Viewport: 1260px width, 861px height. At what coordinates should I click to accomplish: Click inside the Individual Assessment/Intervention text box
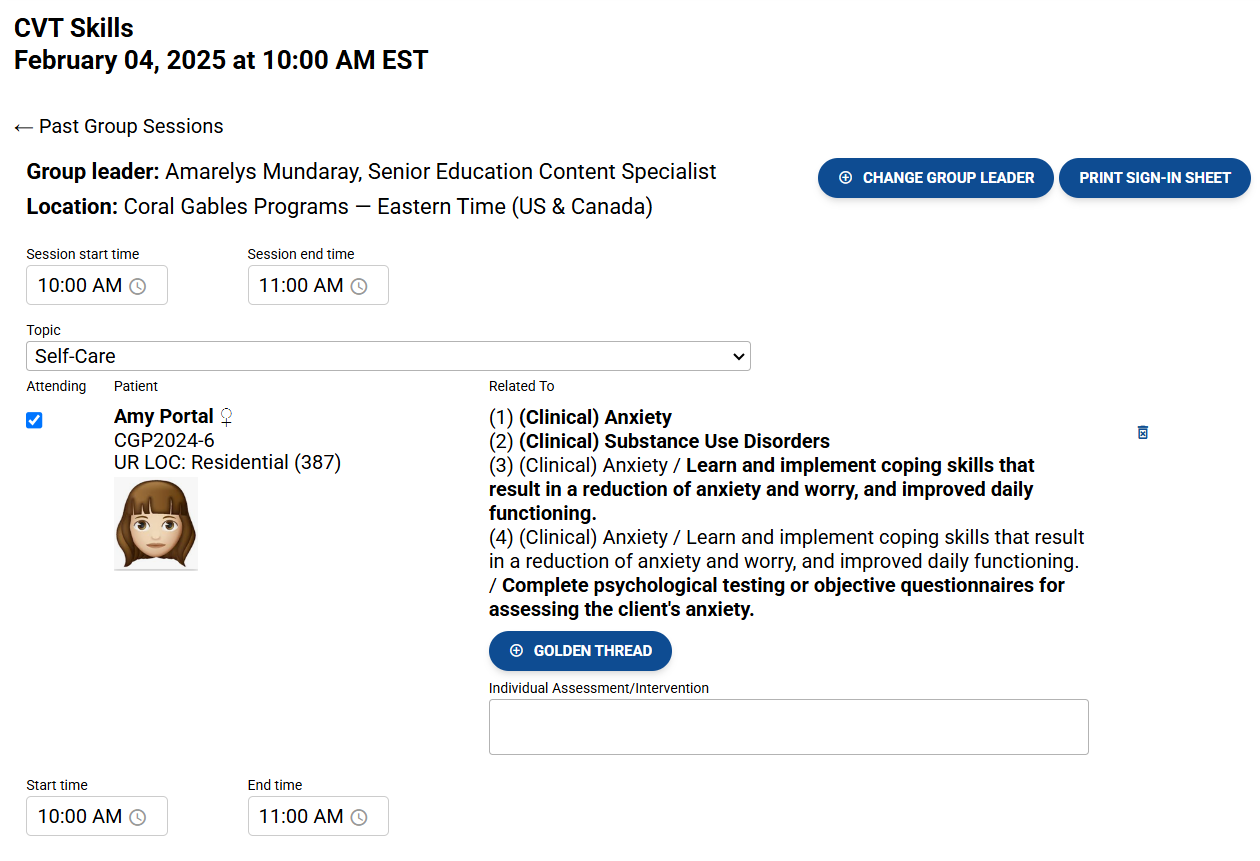(788, 726)
